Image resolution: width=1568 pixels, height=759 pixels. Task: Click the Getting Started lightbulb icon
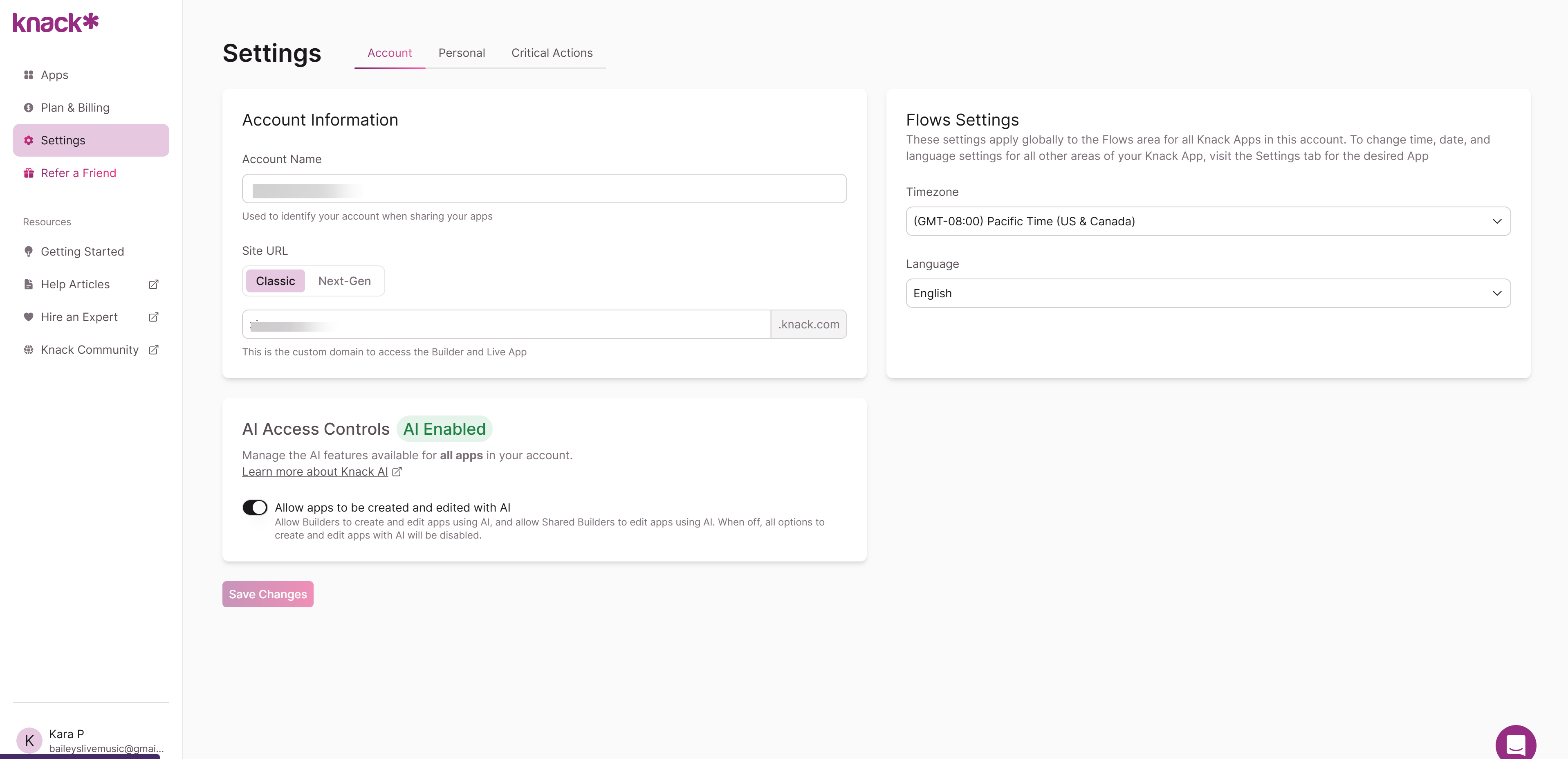[28, 252]
